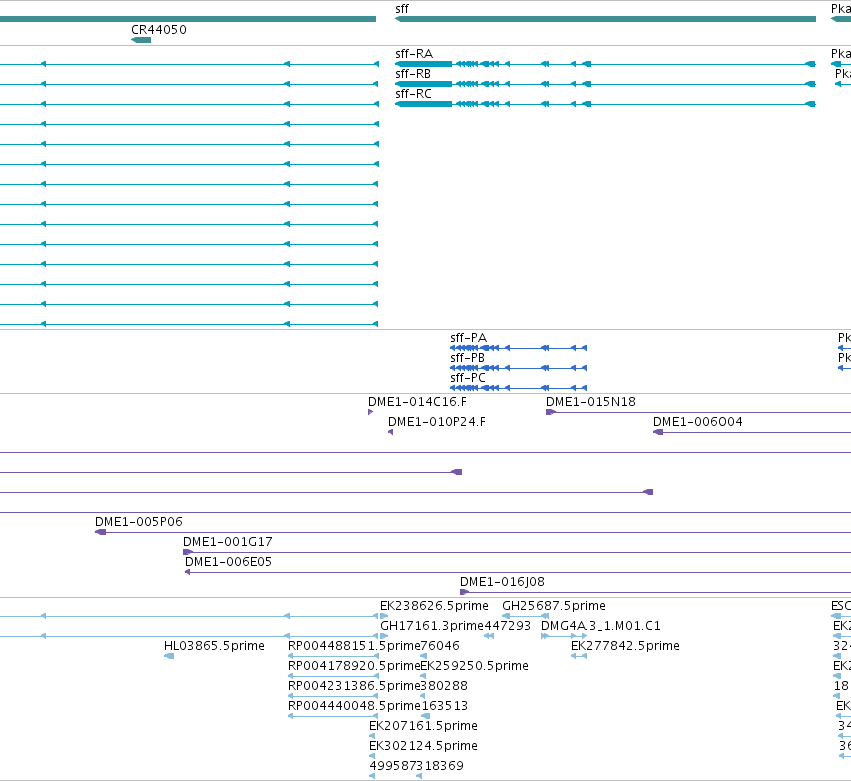Select the DME1-005P06 clone label
The image size is (851, 781).
pos(138,522)
